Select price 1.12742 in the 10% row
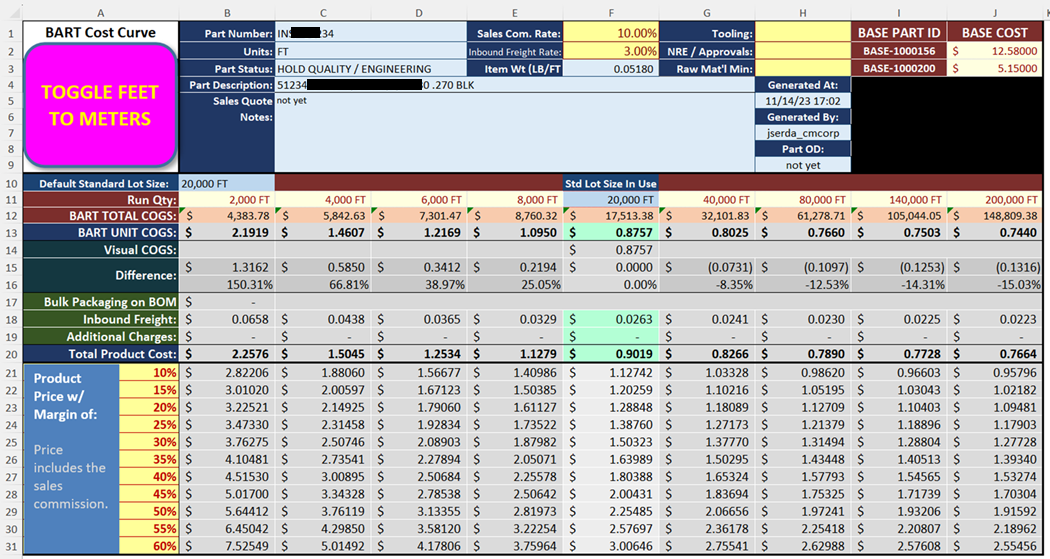This screenshot has height=559, width=1050. pos(611,372)
